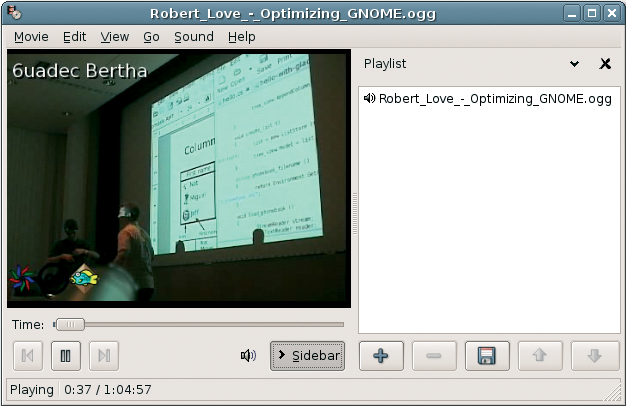Maximize the Totem window
This screenshot has height=406, width=626.
[x=592, y=13]
